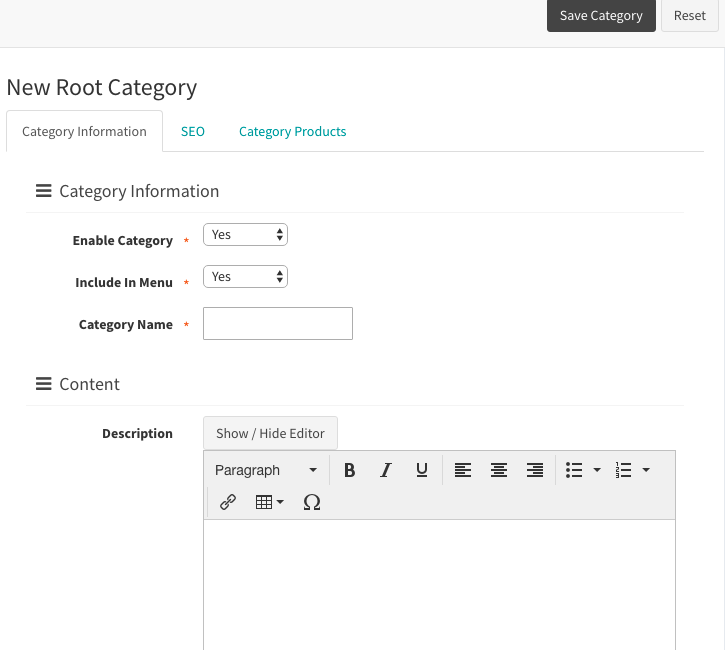Screen dimensions: 725x650
Task: Focus the Category Name text field
Action: tap(278, 324)
